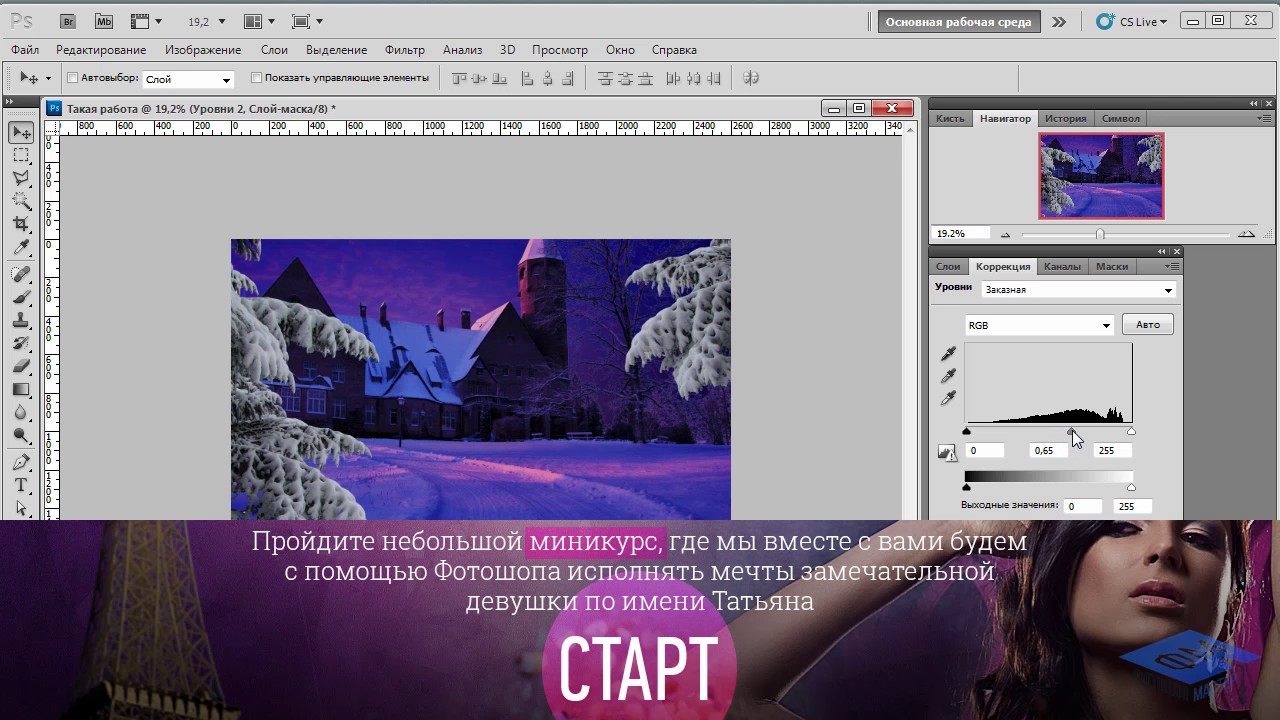The image size is (1280, 720).
Task: Click the white output level slider
Action: pos(1131,487)
